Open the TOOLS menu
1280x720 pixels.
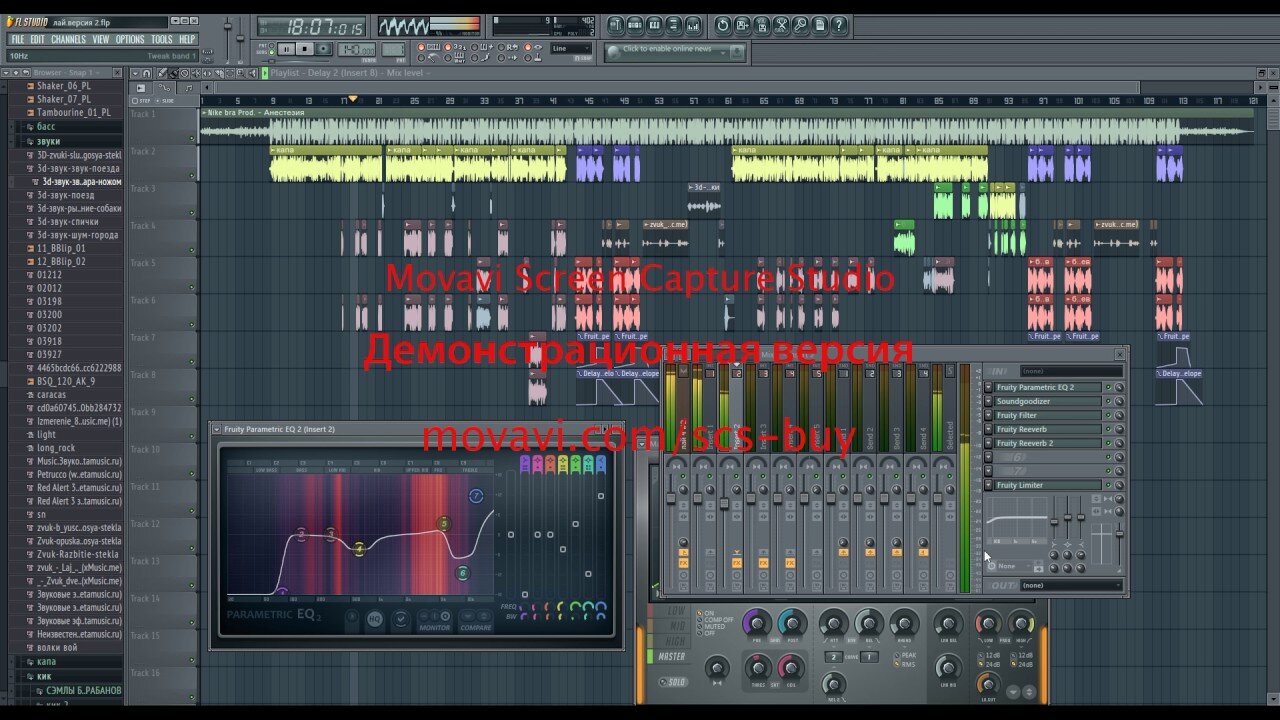point(162,39)
